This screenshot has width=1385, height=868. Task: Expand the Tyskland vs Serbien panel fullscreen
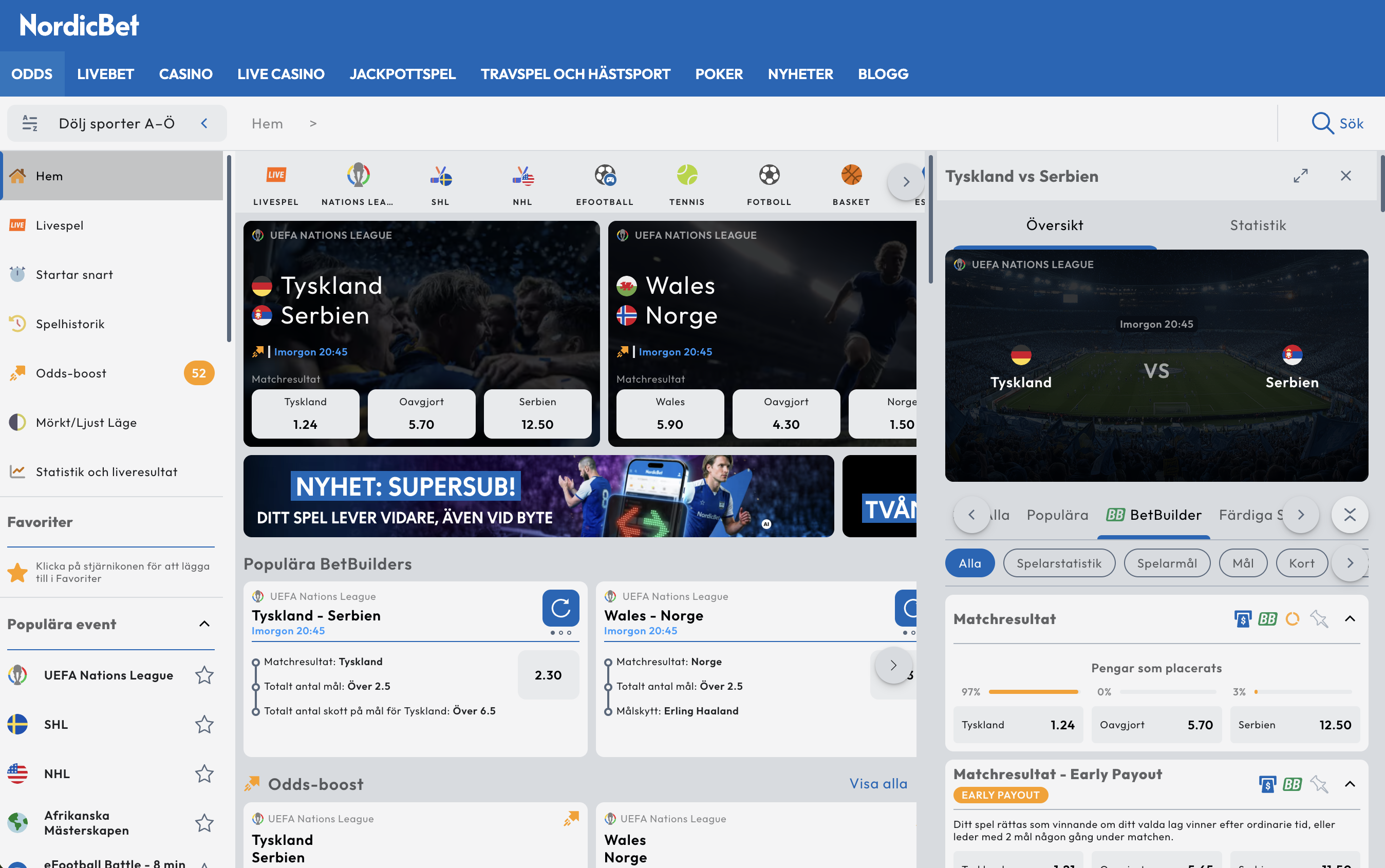click(x=1301, y=176)
